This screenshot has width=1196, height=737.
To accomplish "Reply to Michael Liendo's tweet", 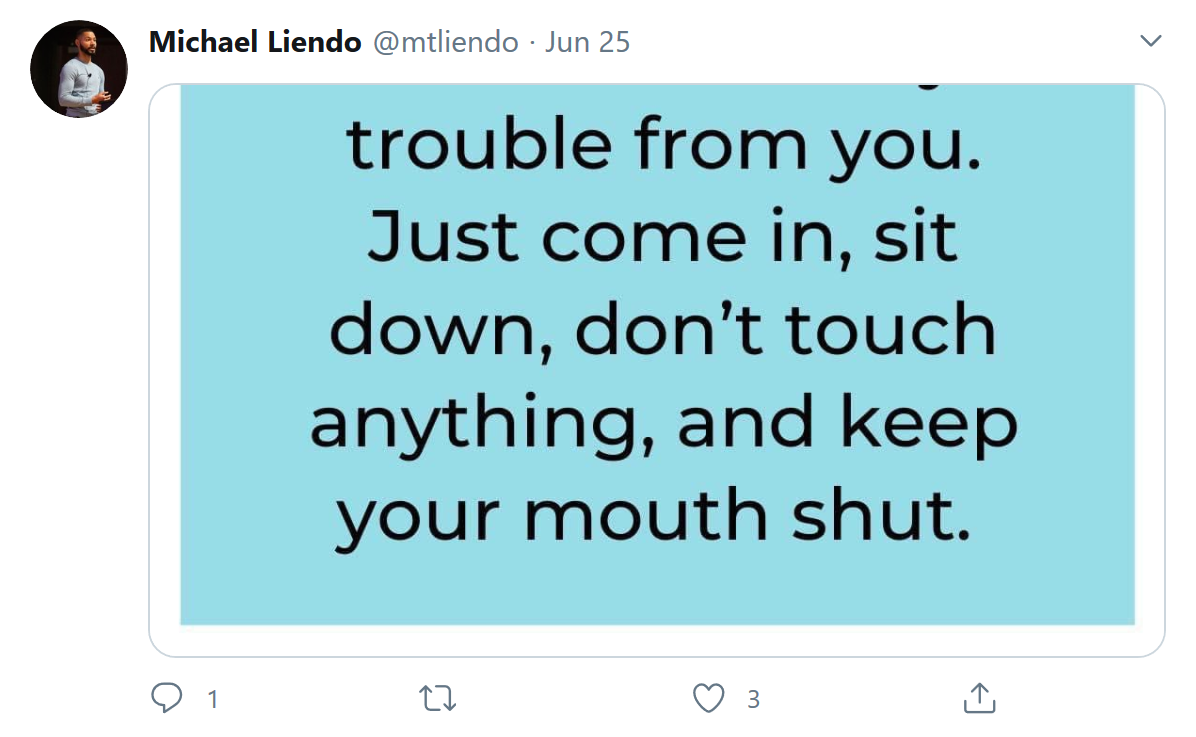I will pos(166,697).
